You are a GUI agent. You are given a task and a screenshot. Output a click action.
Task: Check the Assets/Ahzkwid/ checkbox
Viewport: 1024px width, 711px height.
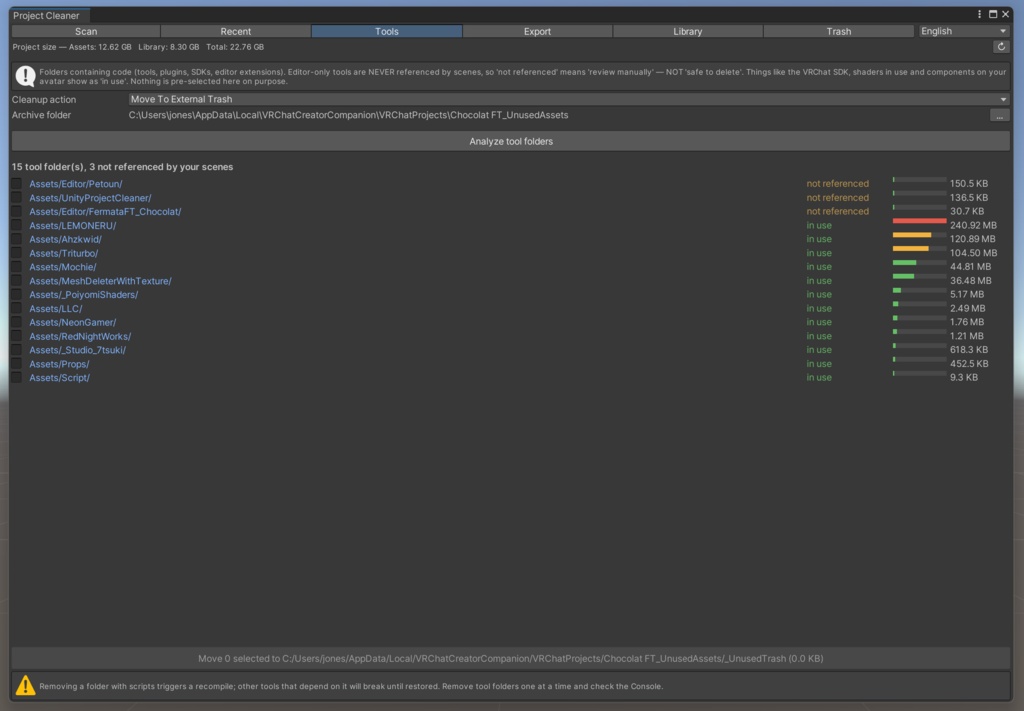(16, 240)
